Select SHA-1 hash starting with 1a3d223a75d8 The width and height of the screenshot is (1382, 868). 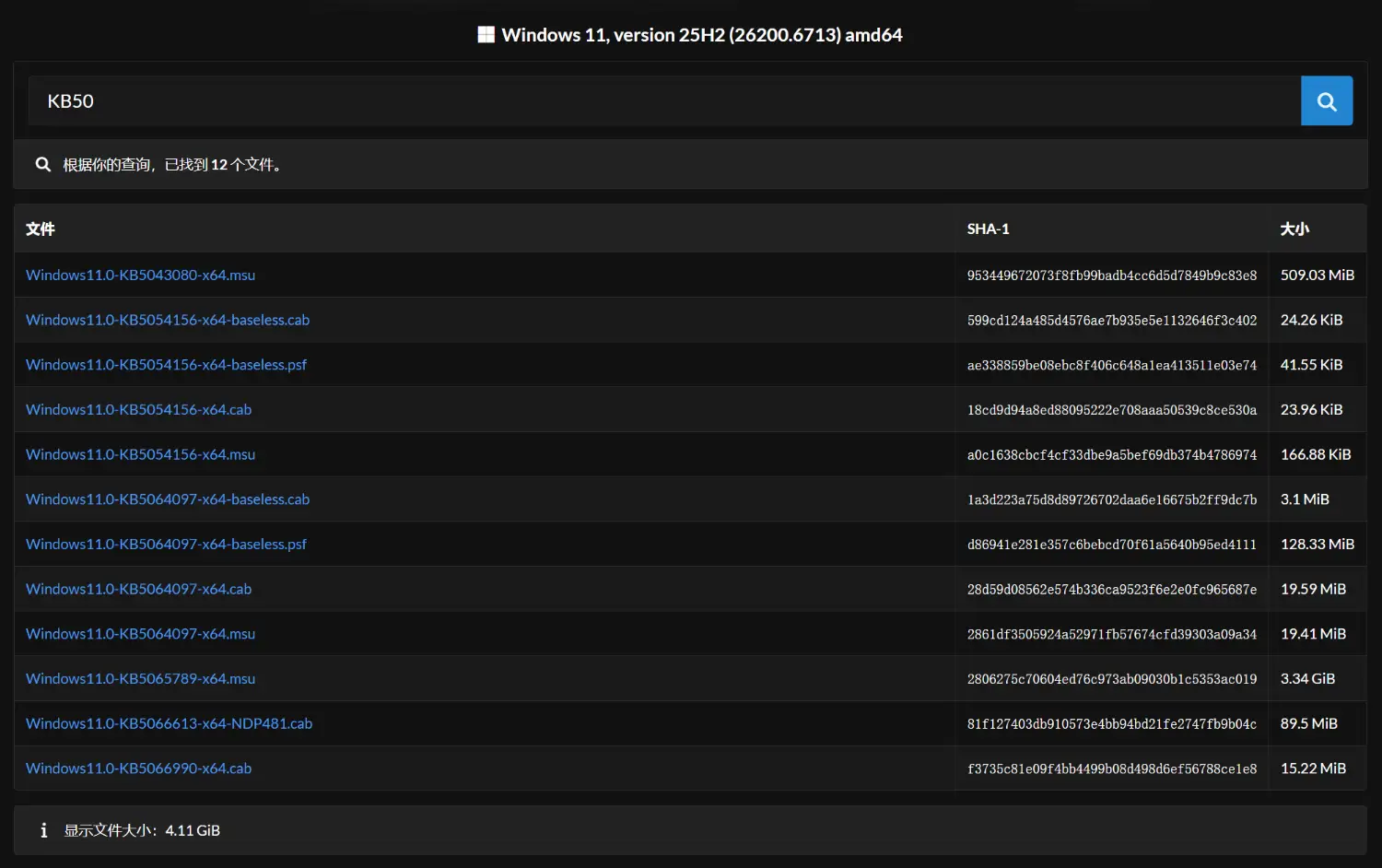(1112, 499)
